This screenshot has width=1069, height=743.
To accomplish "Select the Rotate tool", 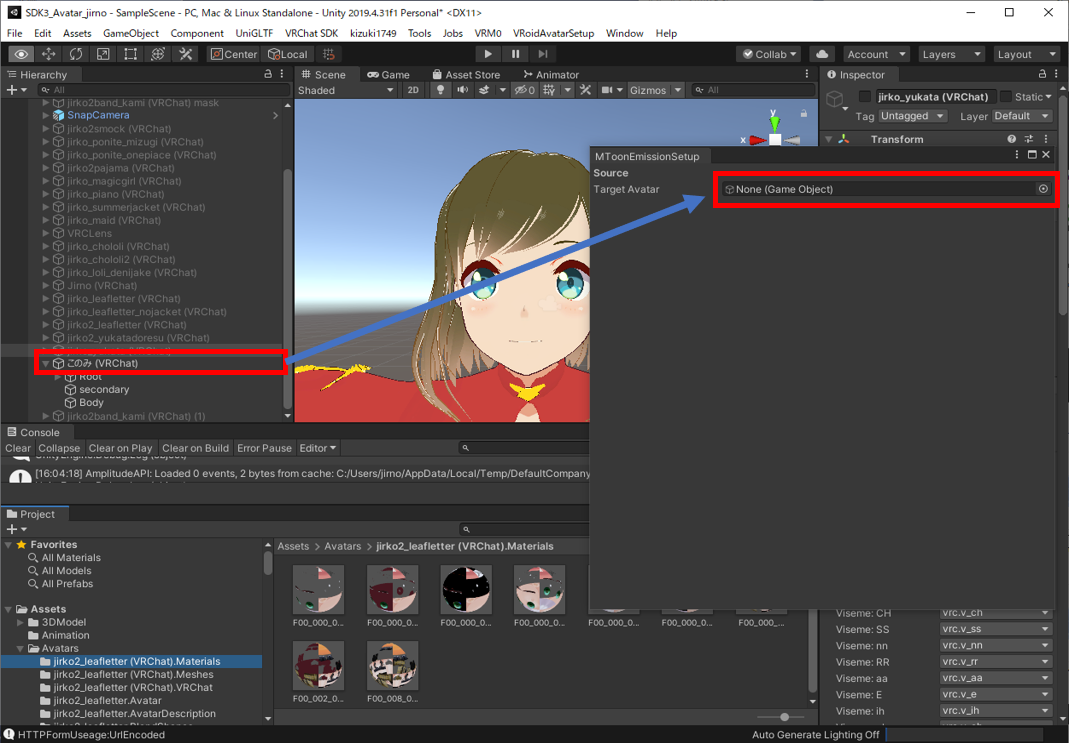I will click(x=76, y=55).
